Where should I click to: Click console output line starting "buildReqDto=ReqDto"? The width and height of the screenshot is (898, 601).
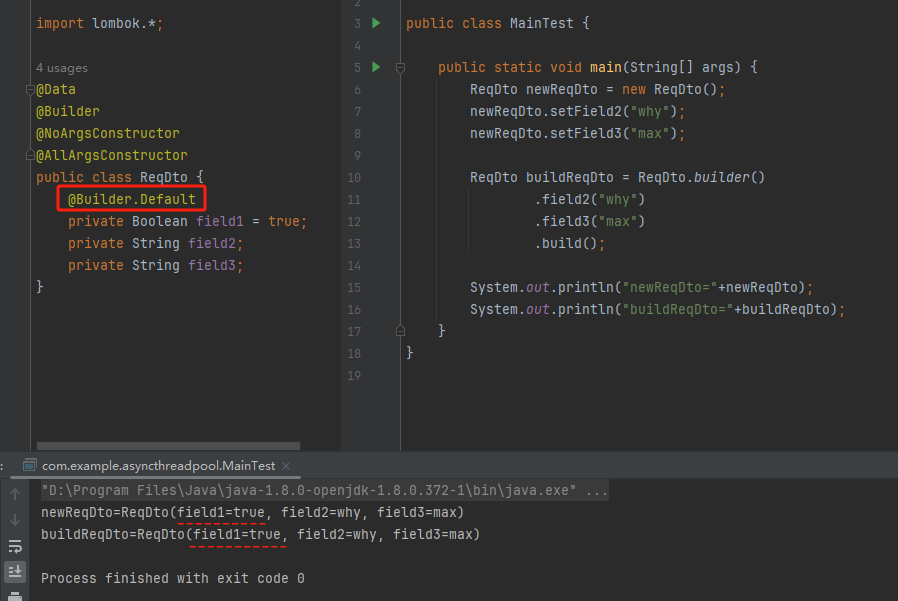point(260,535)
